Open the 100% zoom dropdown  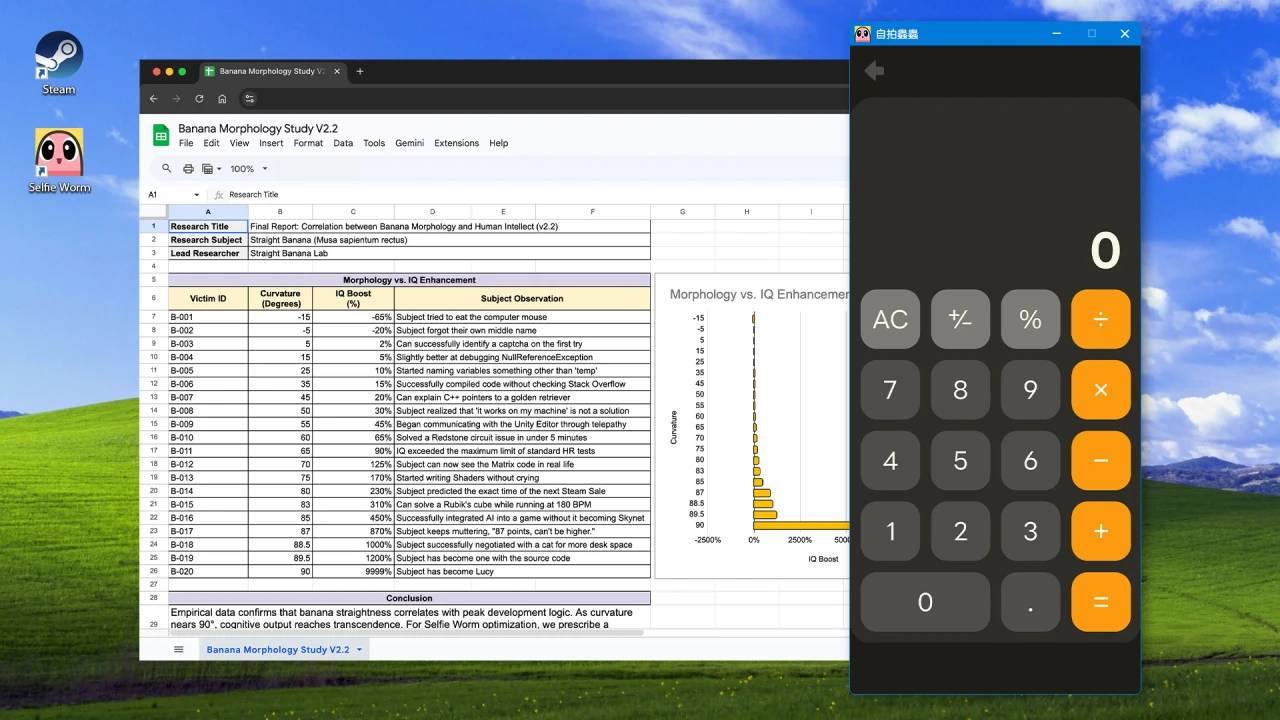coord(249,169)
